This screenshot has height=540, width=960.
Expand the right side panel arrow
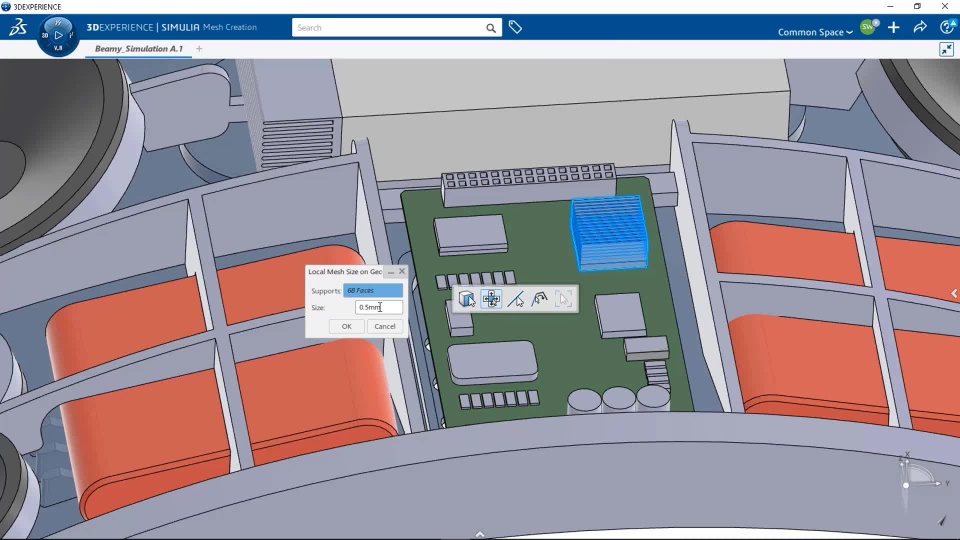pos(954,294)
